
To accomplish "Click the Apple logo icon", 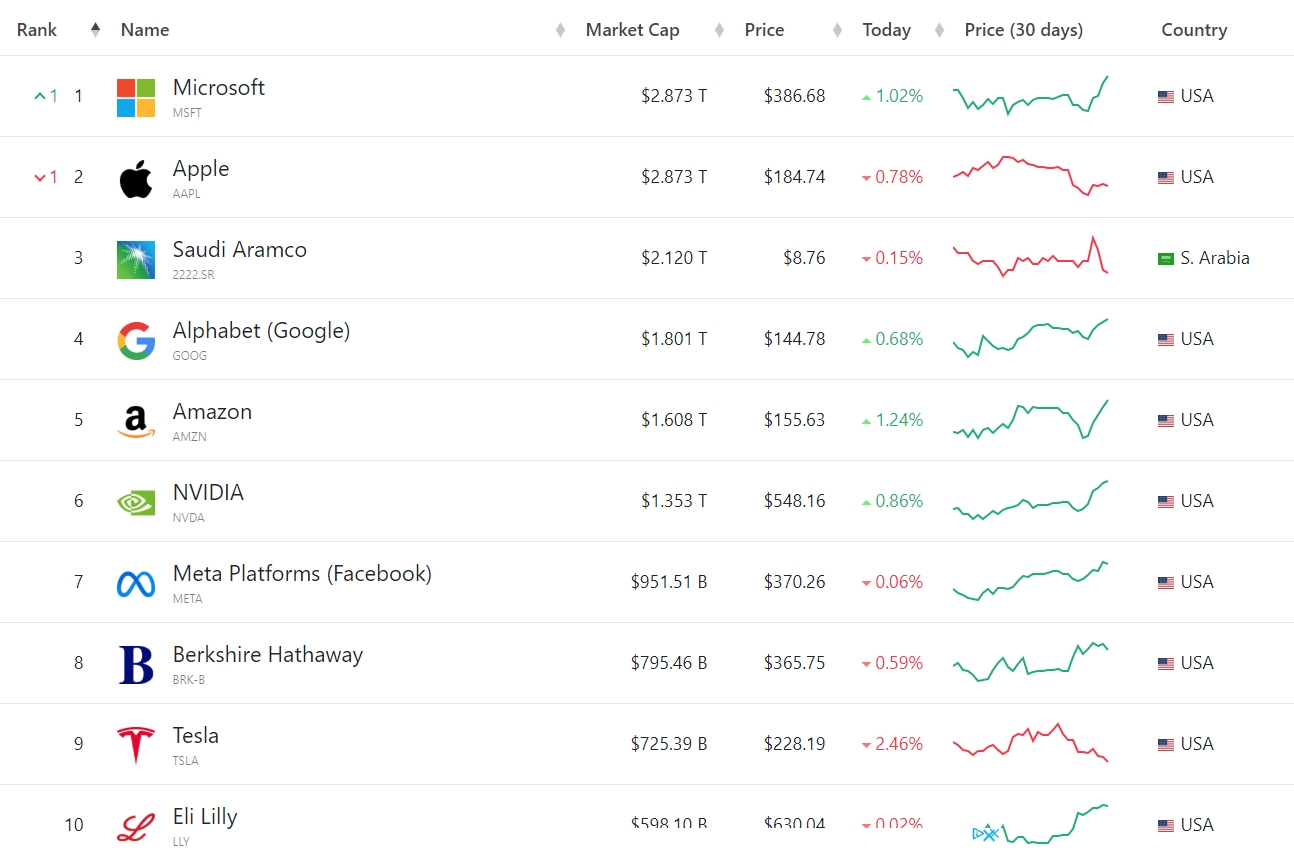I will coord(136,179).
